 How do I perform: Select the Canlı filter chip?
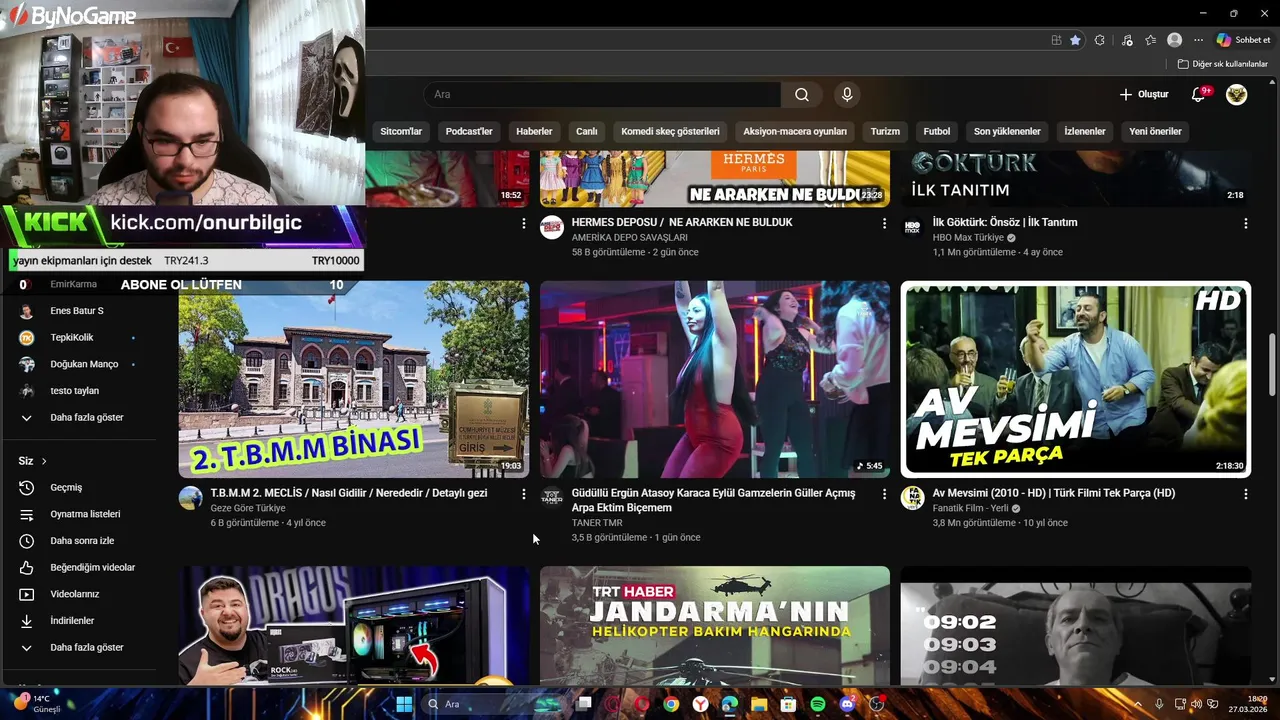coord(587,131)
